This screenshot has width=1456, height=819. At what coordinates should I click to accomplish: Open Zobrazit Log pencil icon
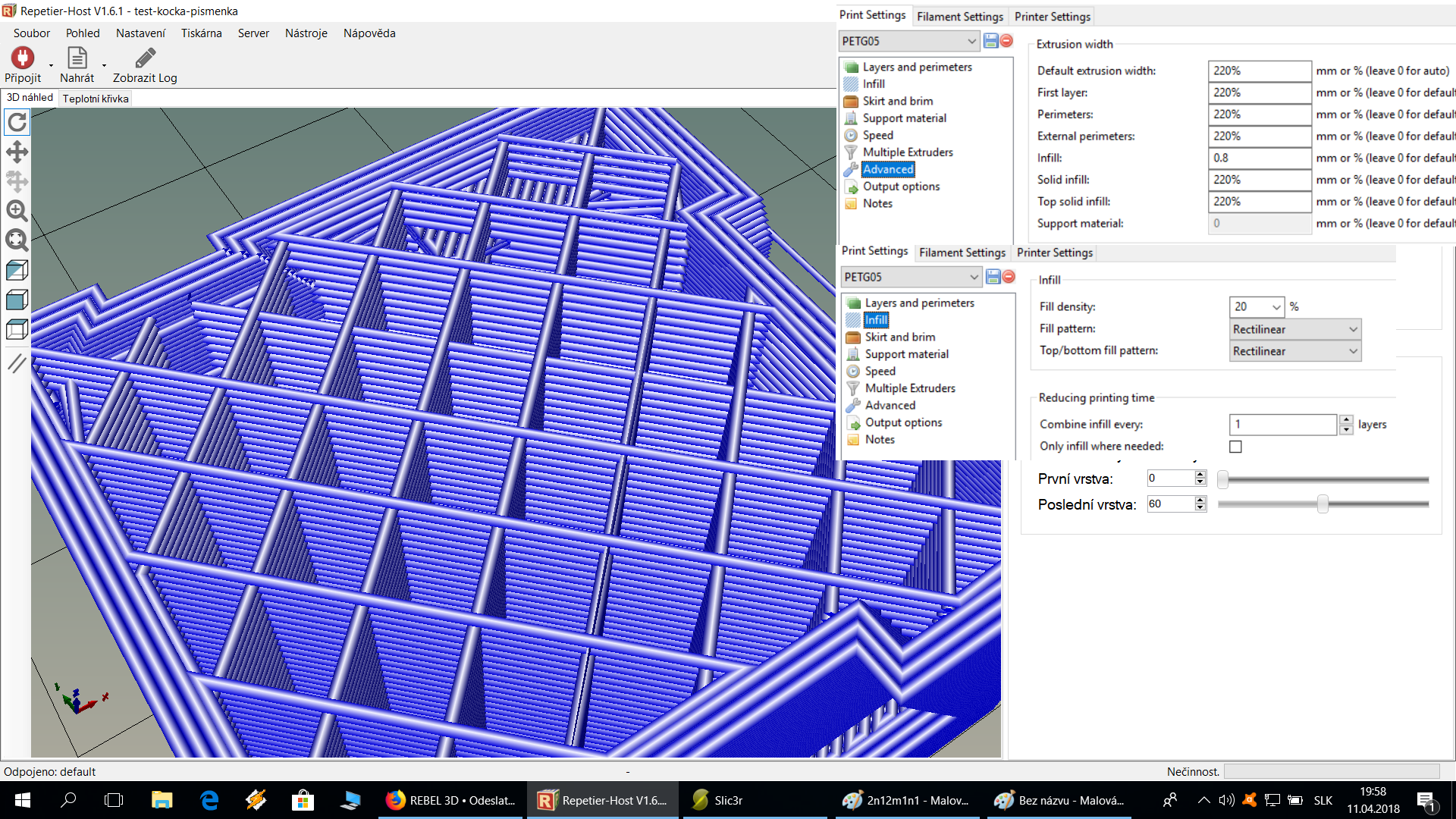click(145, 58)
